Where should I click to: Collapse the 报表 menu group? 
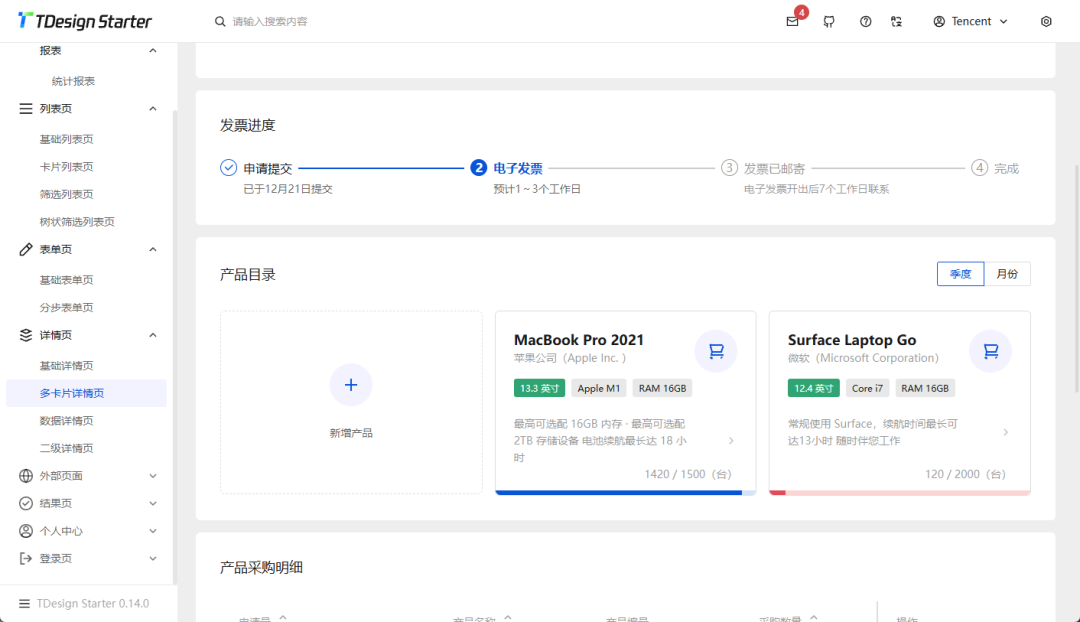tap(153, 51)
